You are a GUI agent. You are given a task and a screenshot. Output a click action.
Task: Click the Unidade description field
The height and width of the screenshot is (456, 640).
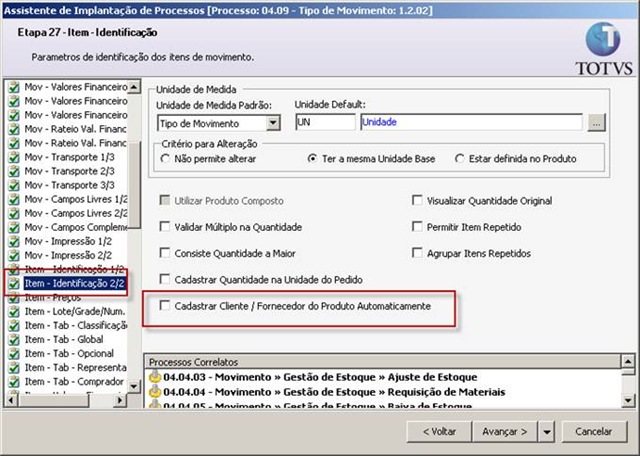pyautogui.click(x=471, y=122)
